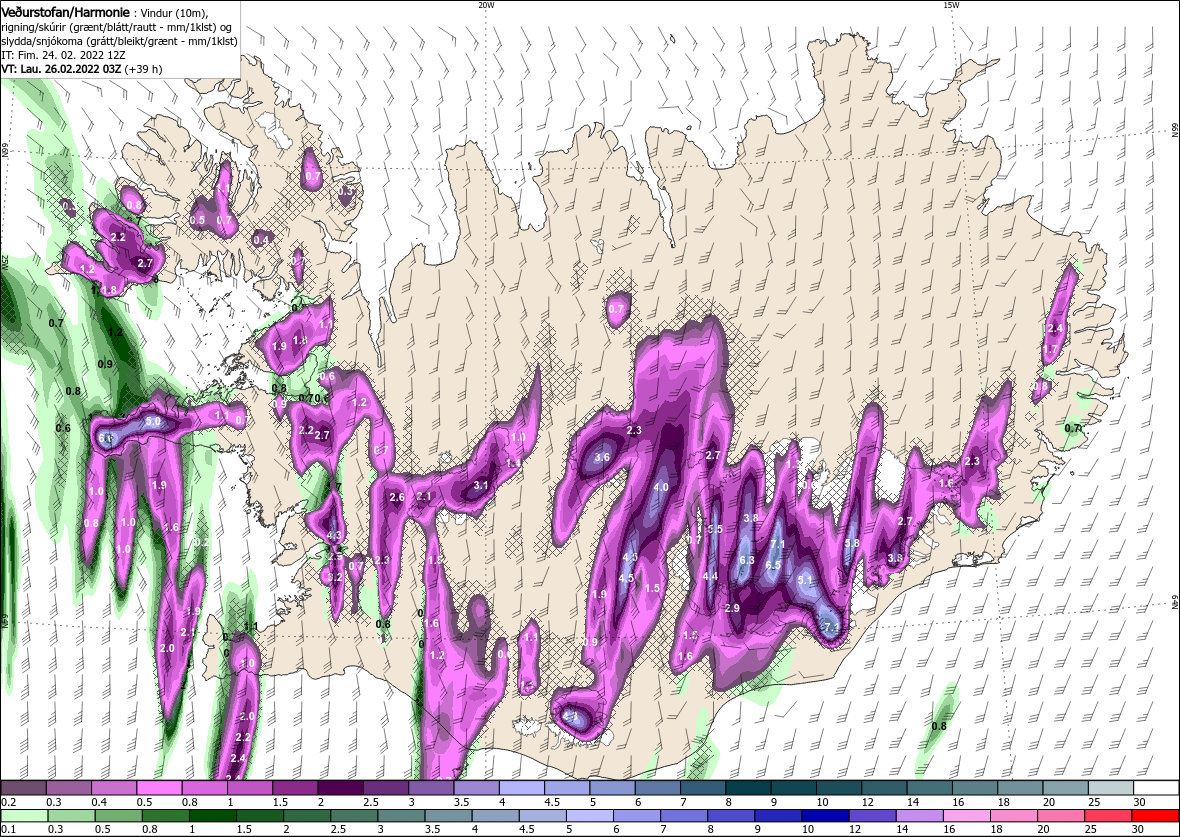The width and height of the screenshot is (1180, 837).
Task: Click the 0.4 value in the Westfjords
Action: [x=261, y=240]
